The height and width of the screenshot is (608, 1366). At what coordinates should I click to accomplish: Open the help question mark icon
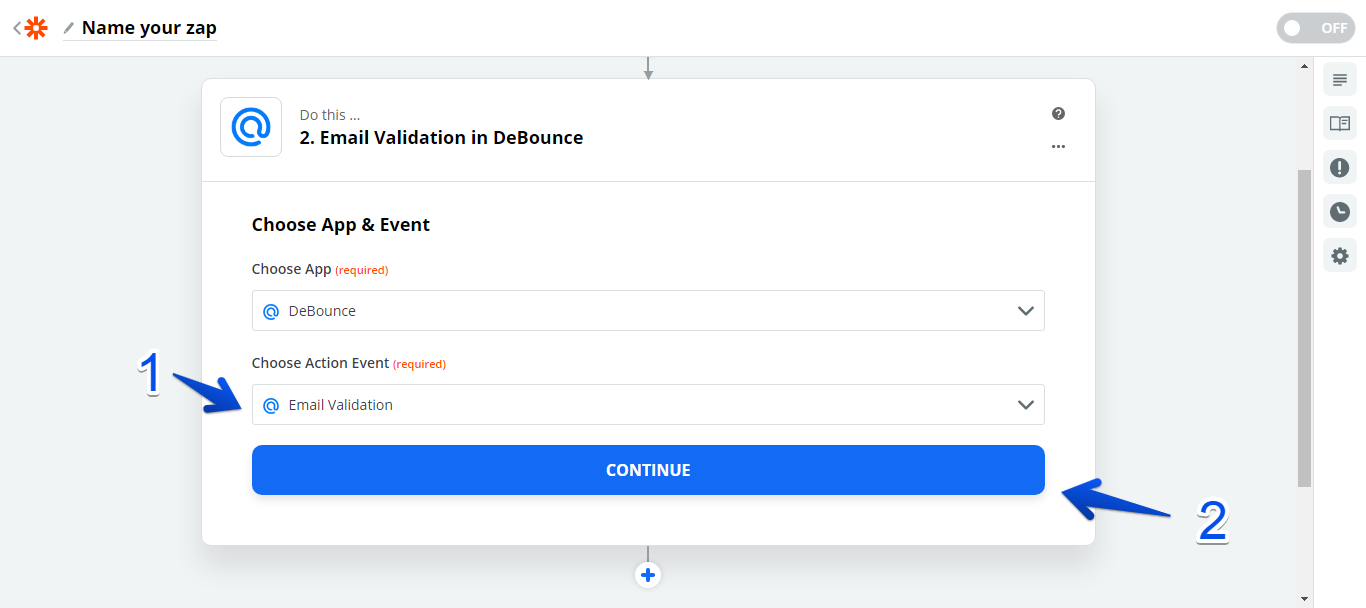click(x=1058, y=114)
